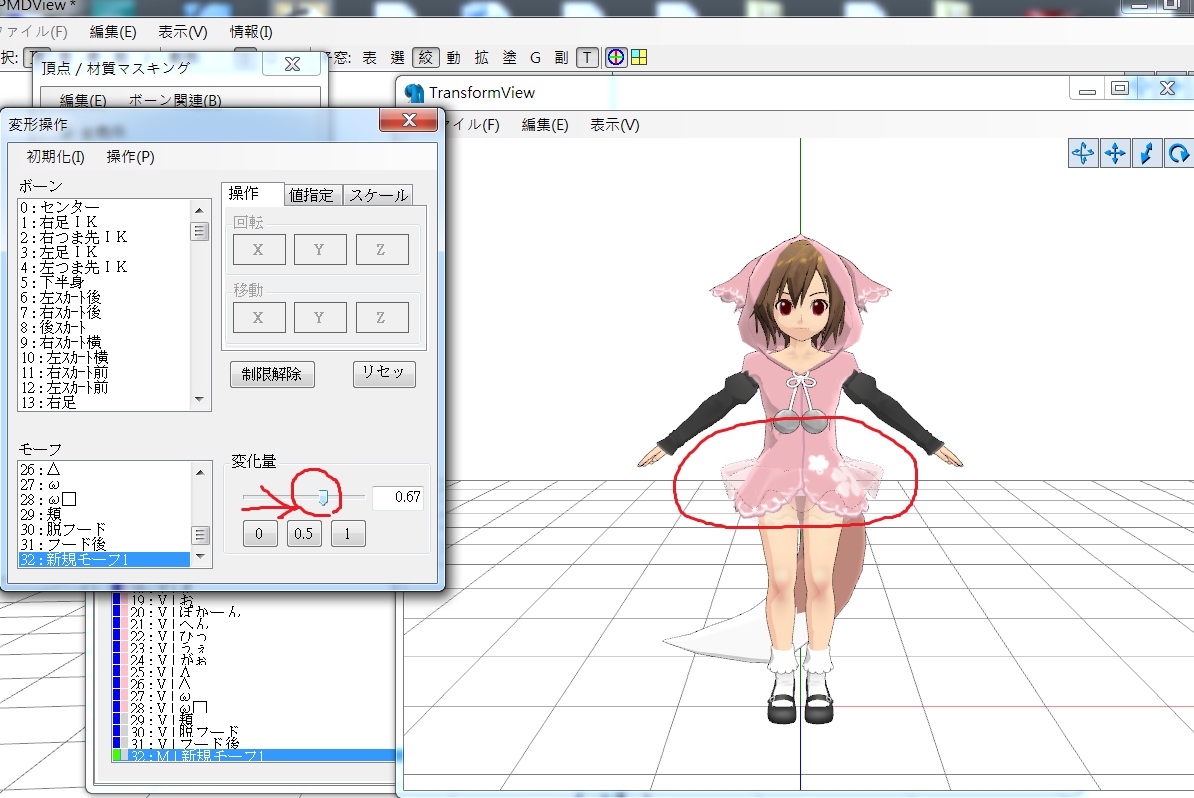Screen dimensions: 1194x798
Task: Click the diagonal double-arrow zoom icon in TransformView
Action: coord(1147,153)
